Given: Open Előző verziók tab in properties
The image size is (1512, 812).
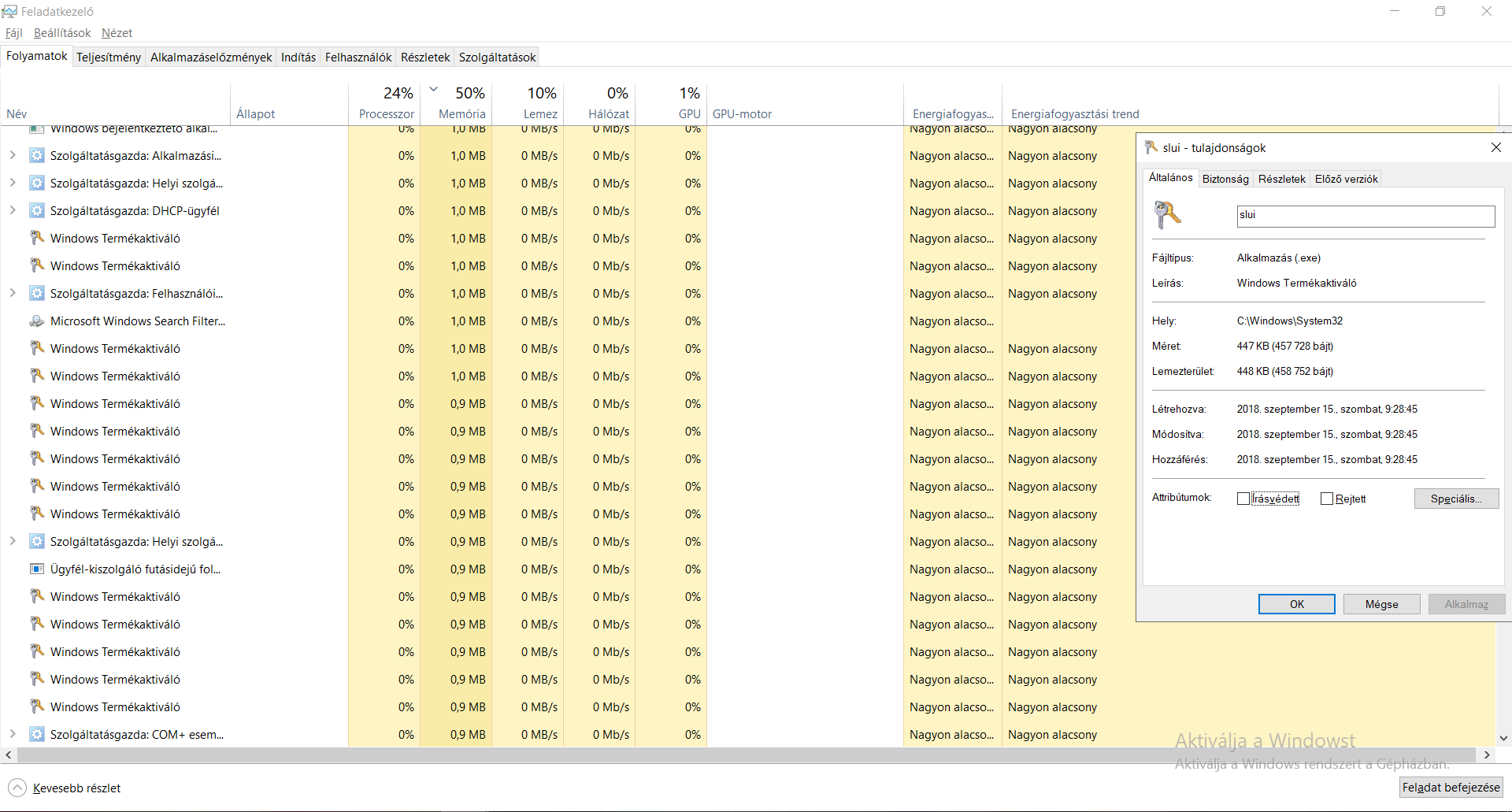Looking at the screenshot, I should coord(1347,179).
